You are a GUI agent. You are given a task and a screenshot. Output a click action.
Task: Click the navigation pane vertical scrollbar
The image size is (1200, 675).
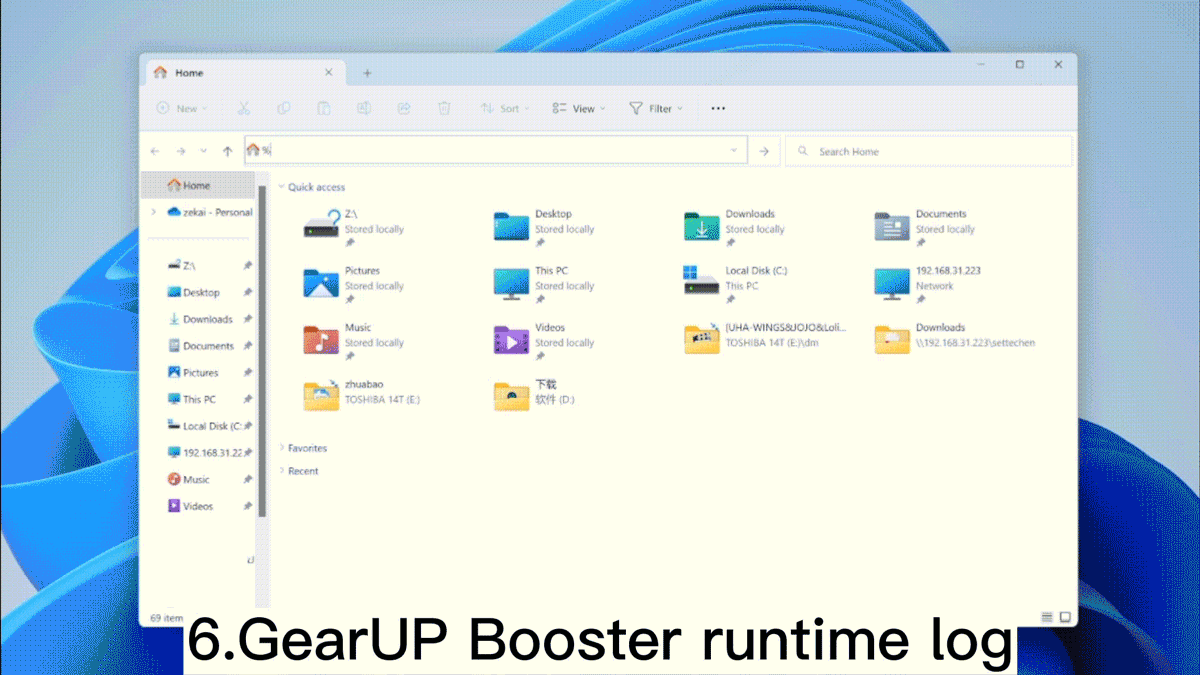262,350
